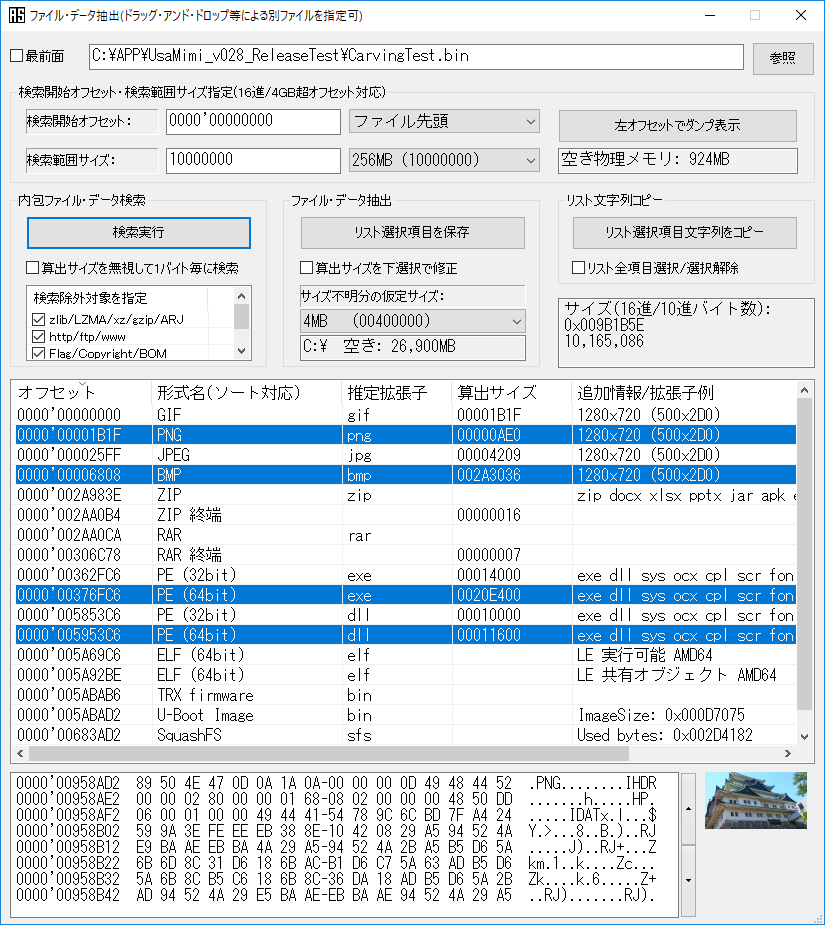Click リスト選択項目を保存 button
This screenshot has width=825, height=925.
[x=412, y=232]
